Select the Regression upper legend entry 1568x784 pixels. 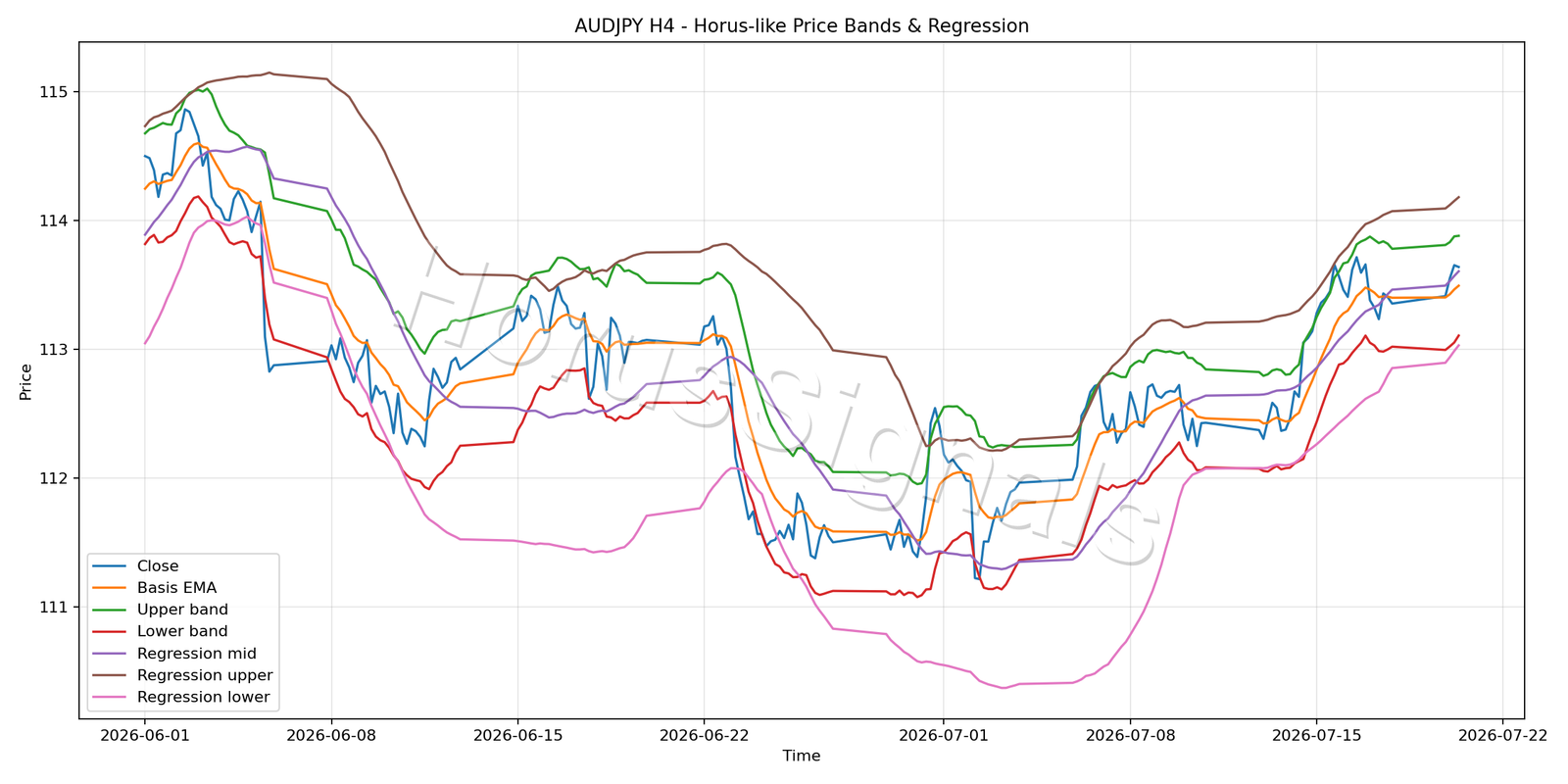click(182, 675)
